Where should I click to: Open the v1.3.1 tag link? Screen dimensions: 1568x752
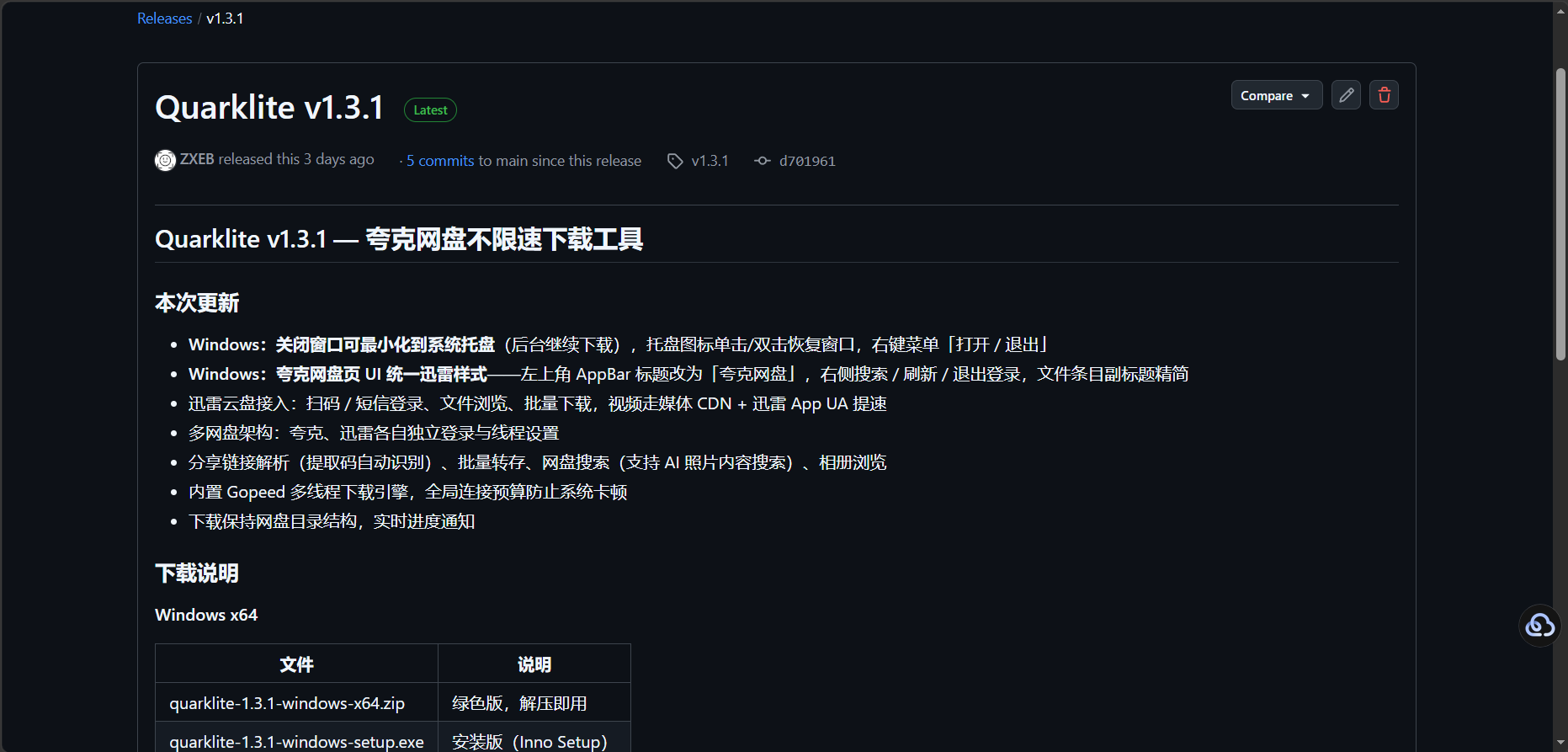click(710, 161)
